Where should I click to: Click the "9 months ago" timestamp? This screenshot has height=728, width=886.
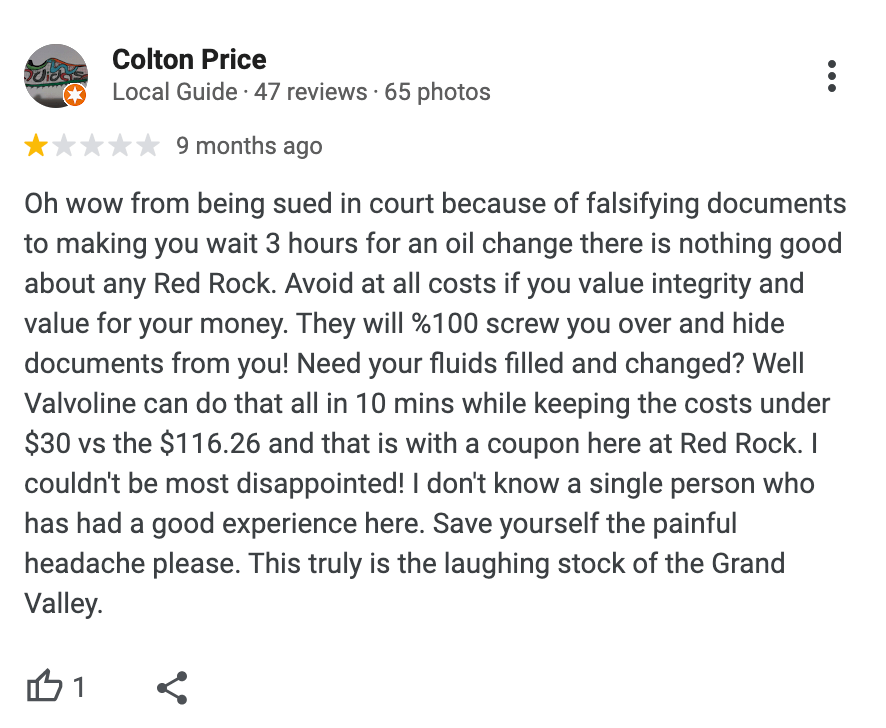249,146
